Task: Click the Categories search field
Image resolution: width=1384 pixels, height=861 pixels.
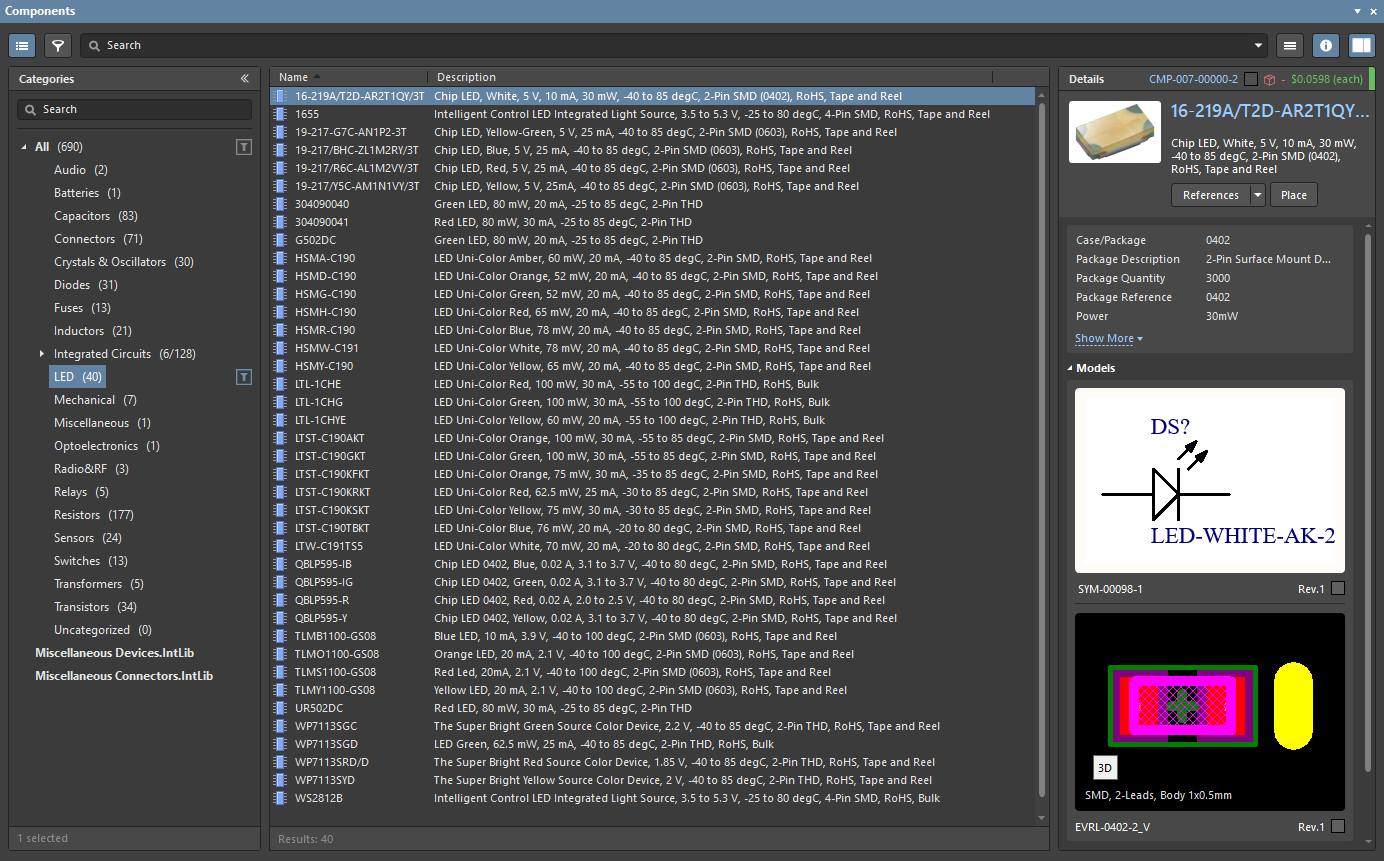Action: (135, 109)
